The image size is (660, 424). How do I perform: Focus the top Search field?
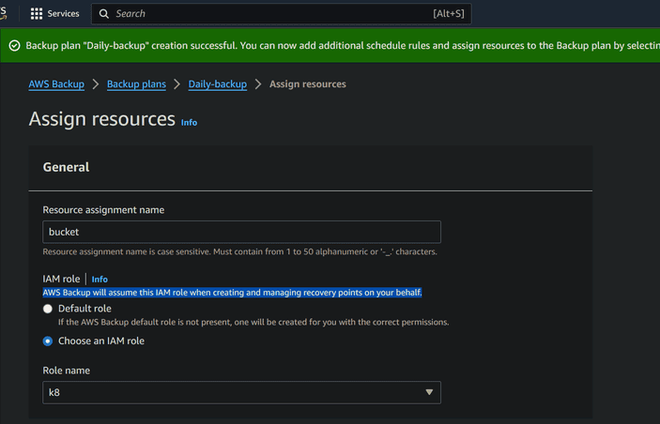[x=281, y=14]
